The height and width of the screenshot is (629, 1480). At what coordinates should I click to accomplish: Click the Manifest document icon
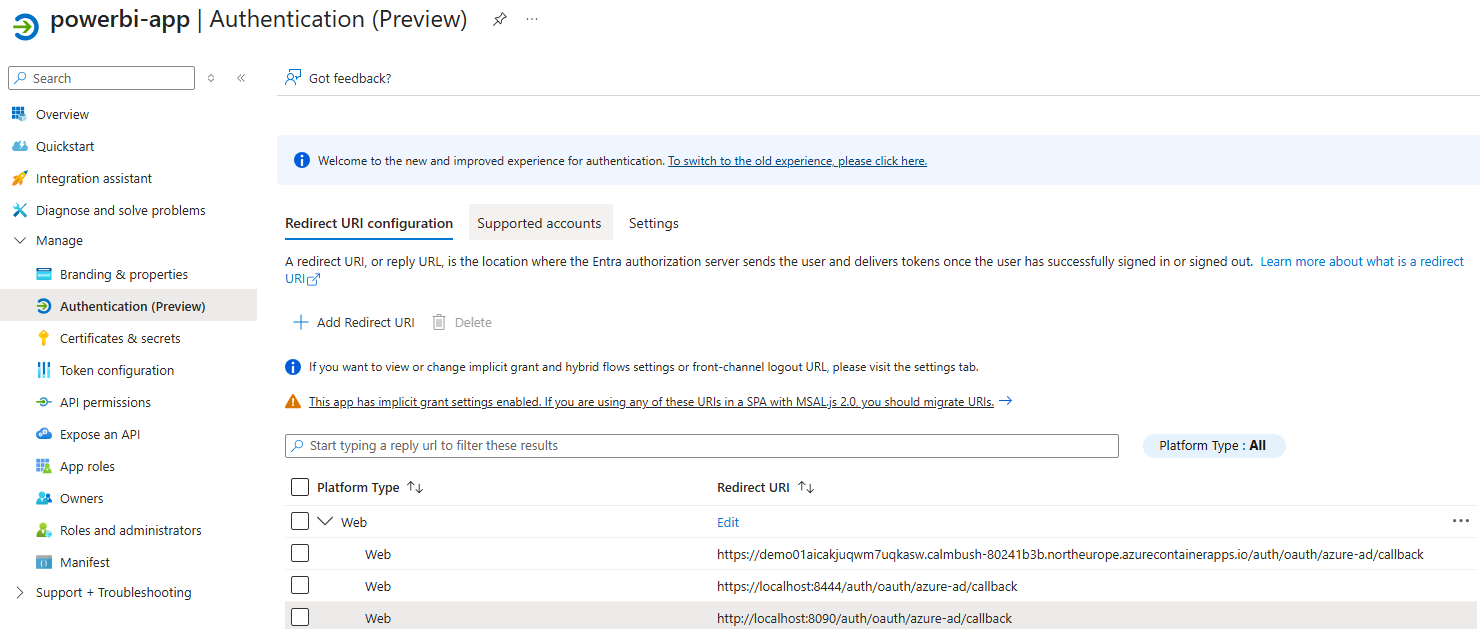click(x=43, y=562)
